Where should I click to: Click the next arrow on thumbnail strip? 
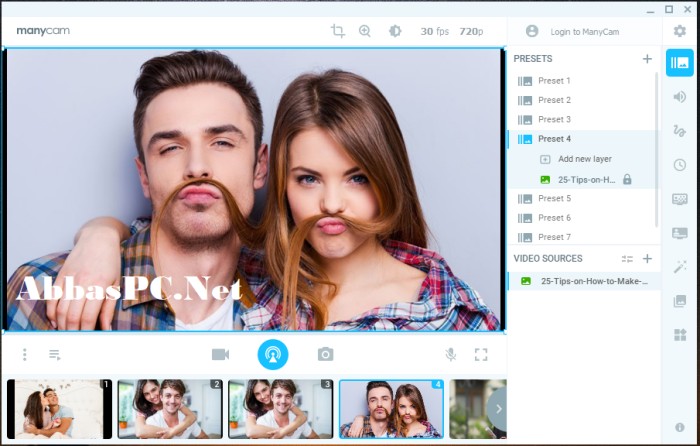(x=498, y=409)
